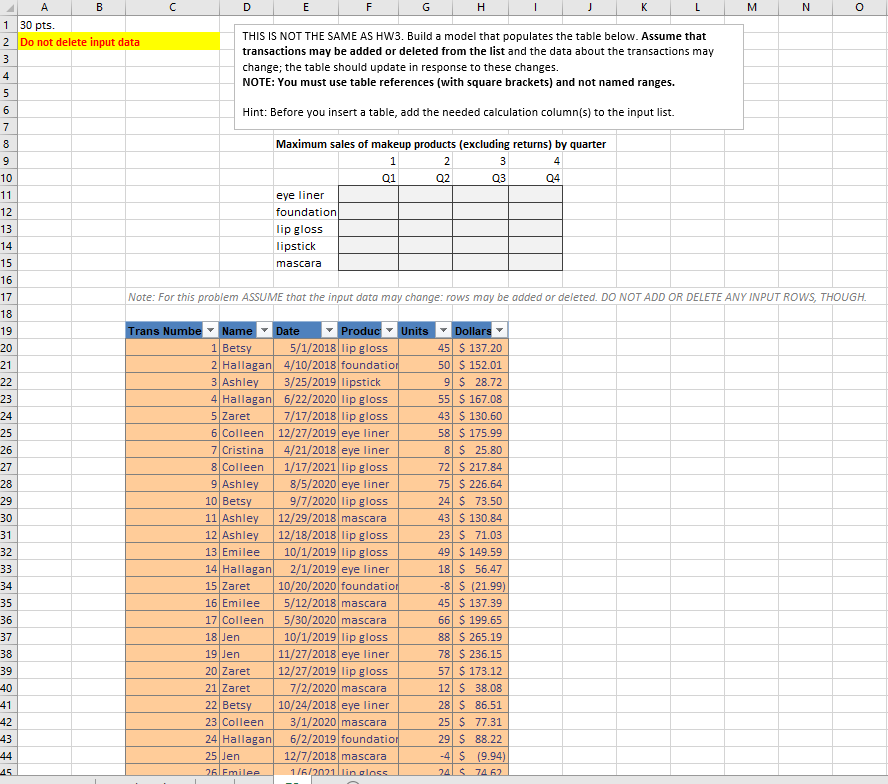Click the mascara Q1 result cell
Image resolution: width=888 pixels, height=784 pixels.
tap(369, 263)
